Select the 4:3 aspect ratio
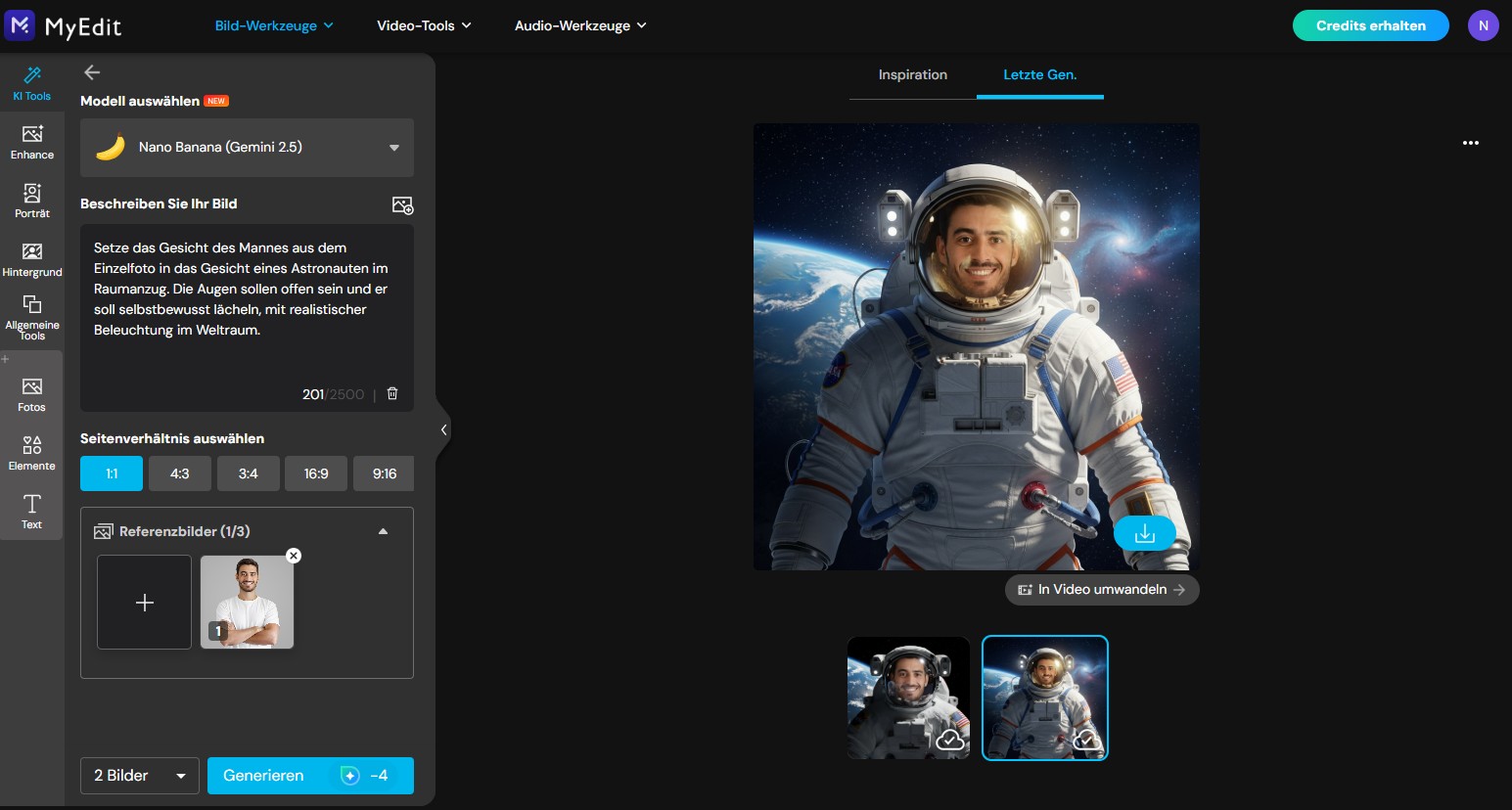Screen dimensions: 1512x810 tap(179, 472)
